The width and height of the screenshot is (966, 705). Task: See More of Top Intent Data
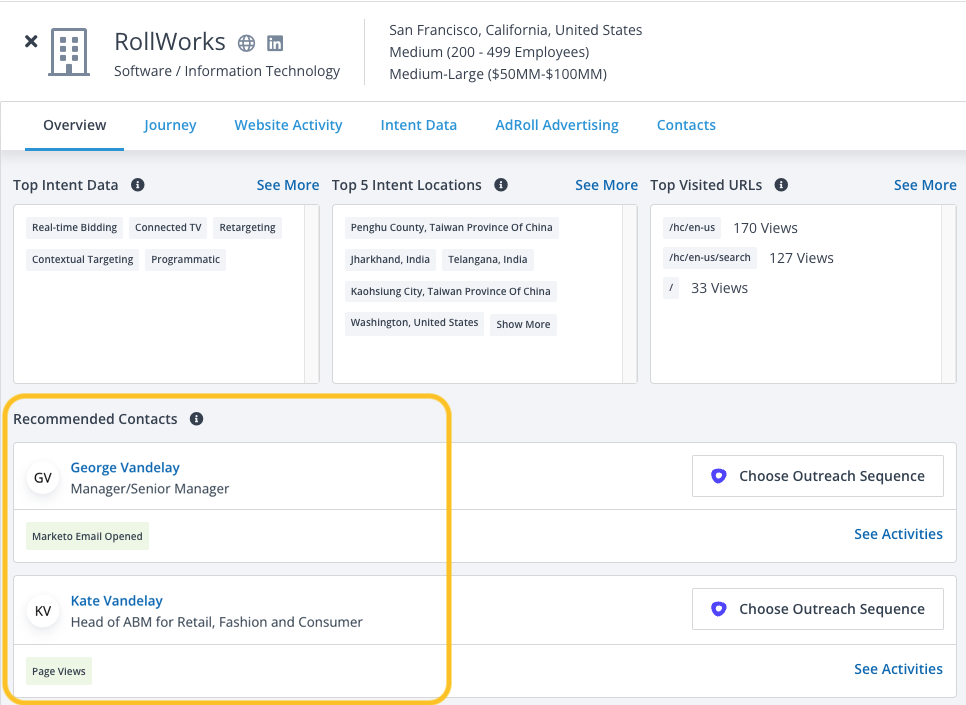(x=287, y=185)
